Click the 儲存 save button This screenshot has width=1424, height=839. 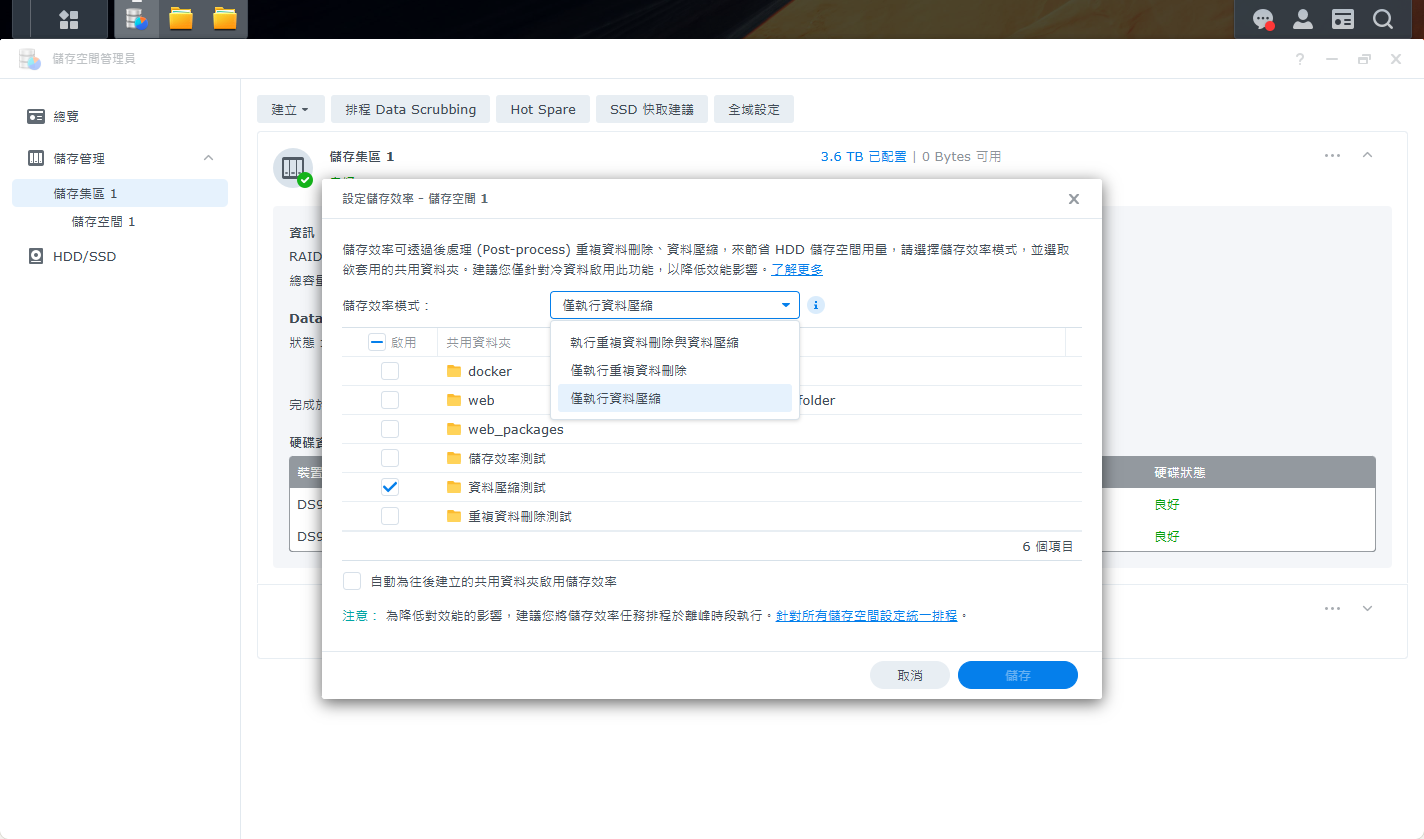pyautogui.click(x=1018, y=675)
